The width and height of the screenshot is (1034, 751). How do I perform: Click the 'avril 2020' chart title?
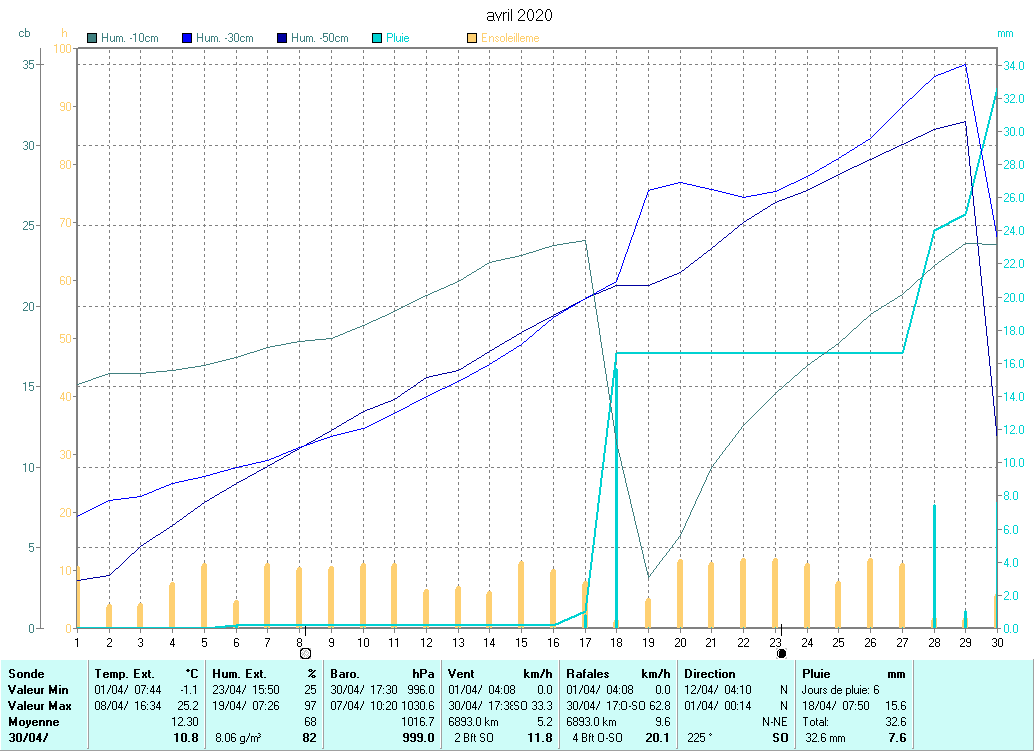(x=518, y=15)
